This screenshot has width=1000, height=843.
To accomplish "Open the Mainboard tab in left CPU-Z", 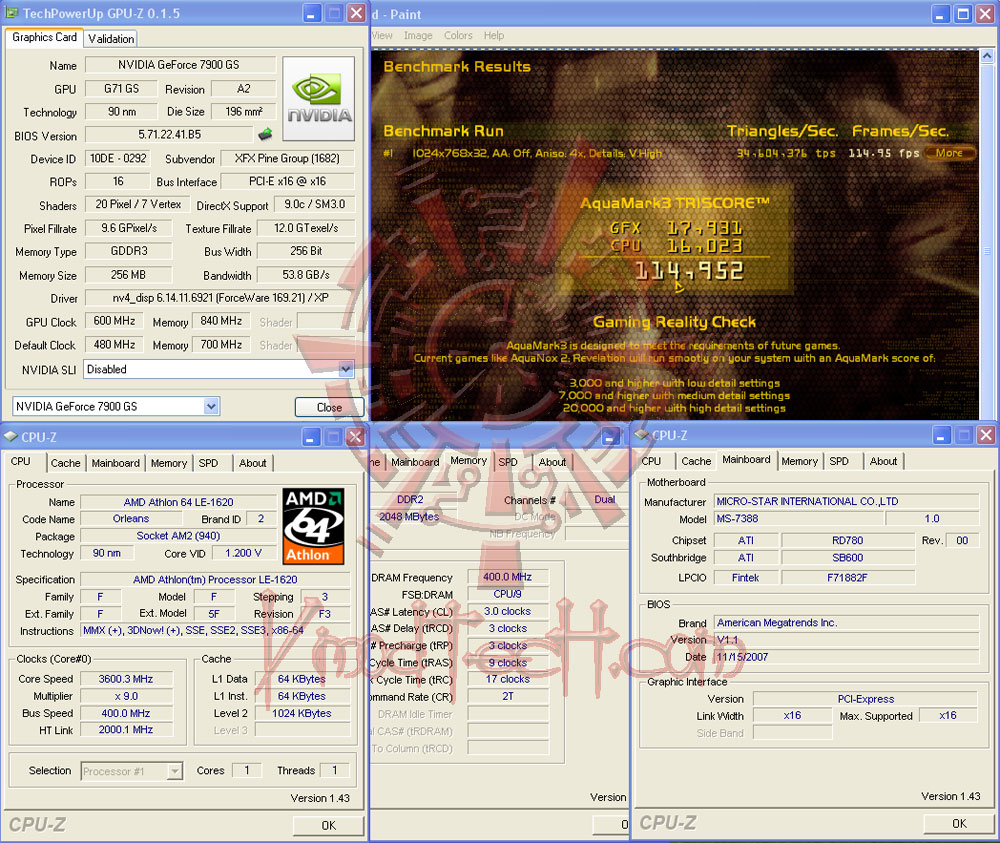I will point(115,463).
